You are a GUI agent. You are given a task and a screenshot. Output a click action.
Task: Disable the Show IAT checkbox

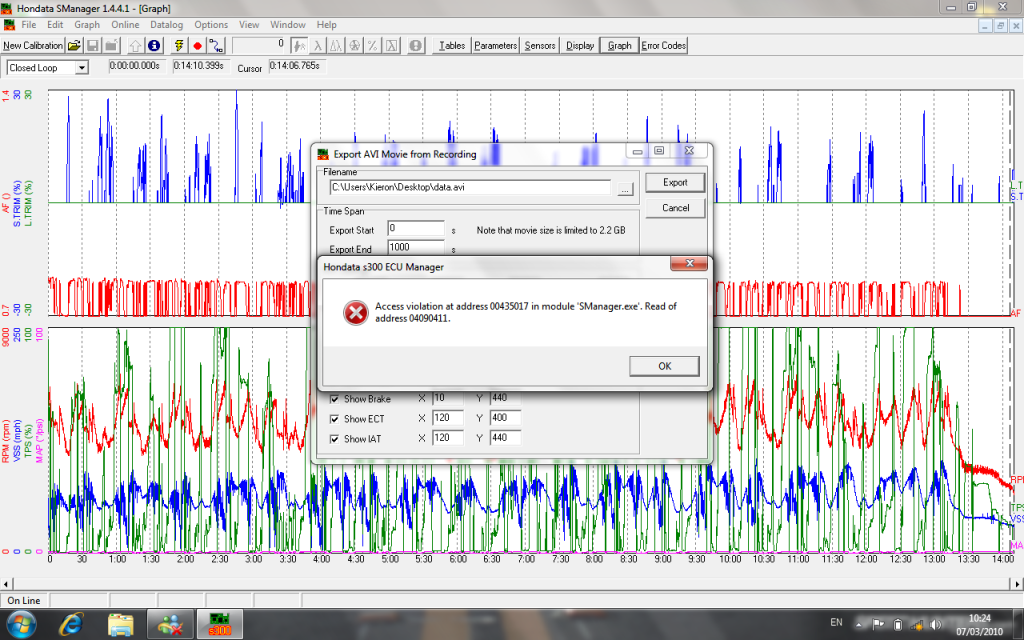335,439
